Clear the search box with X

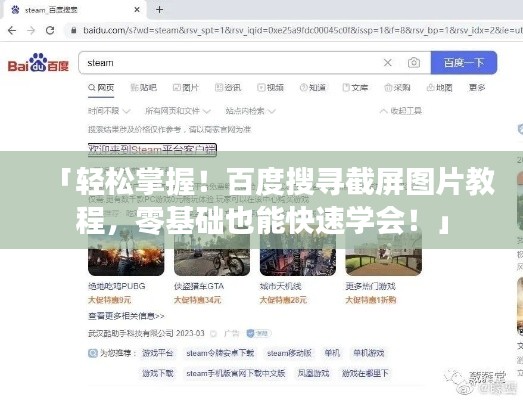[x=387, y=62]
